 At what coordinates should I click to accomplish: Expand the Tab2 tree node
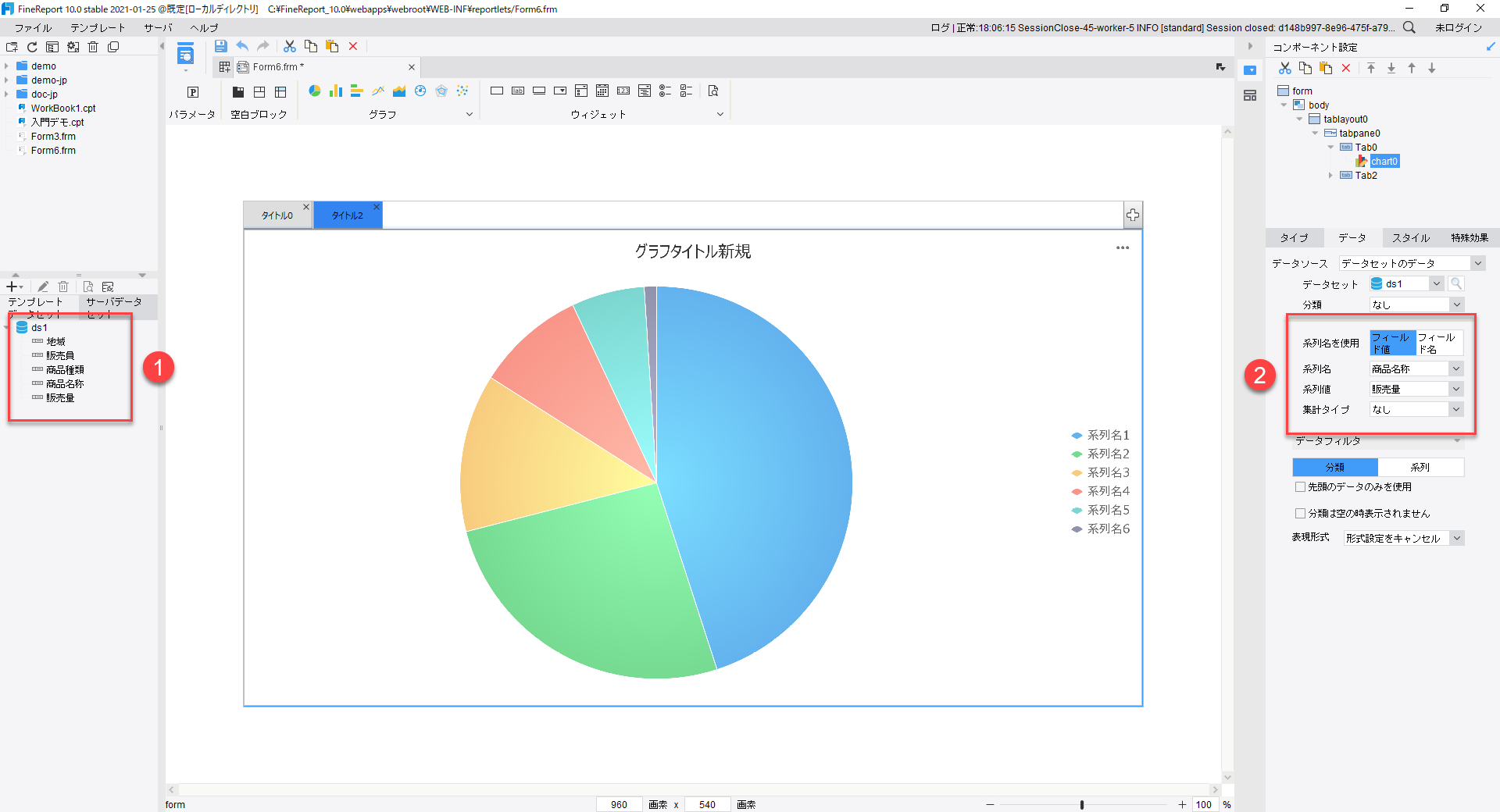coord(1330,176)
